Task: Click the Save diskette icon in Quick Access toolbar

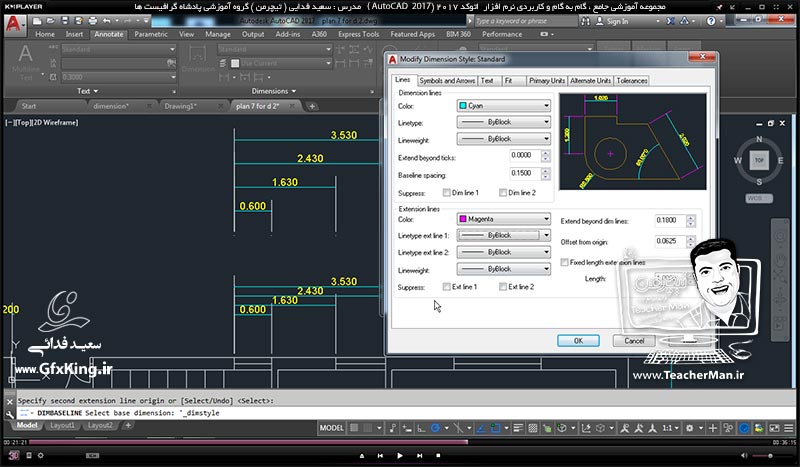Action: click(x=64, y=21)
